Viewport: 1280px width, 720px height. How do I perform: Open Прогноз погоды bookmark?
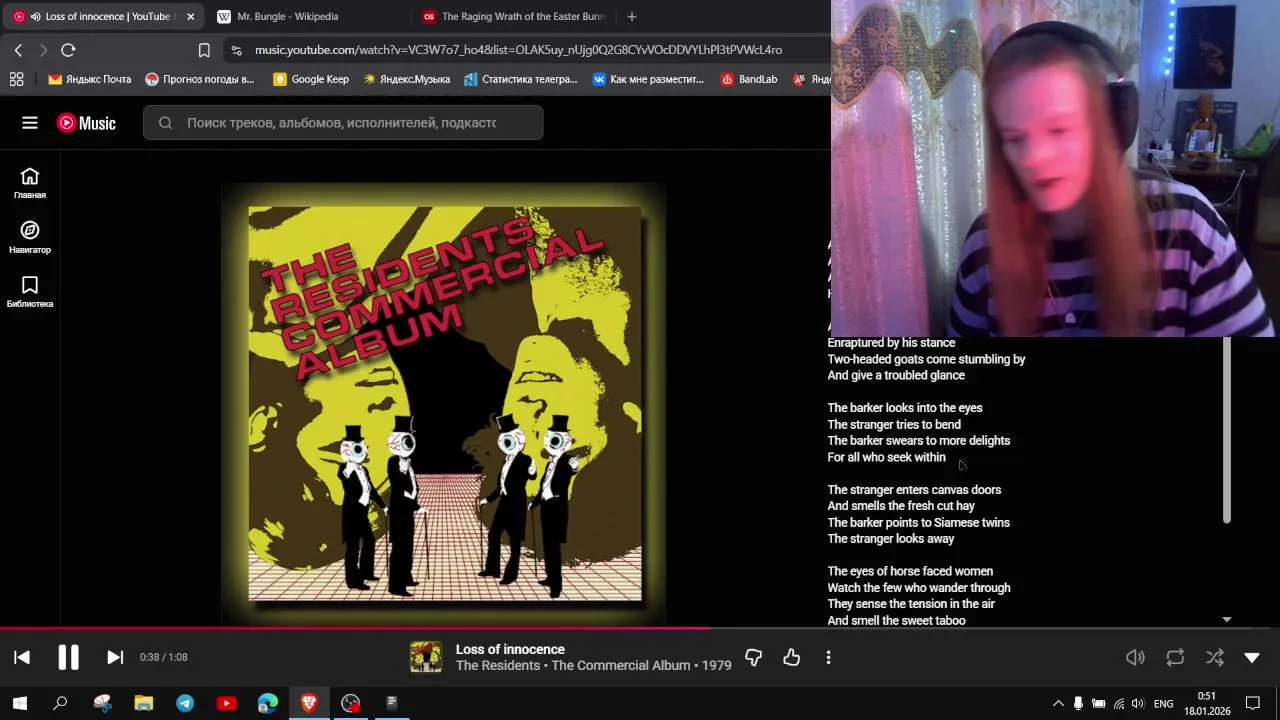(199, 79)
